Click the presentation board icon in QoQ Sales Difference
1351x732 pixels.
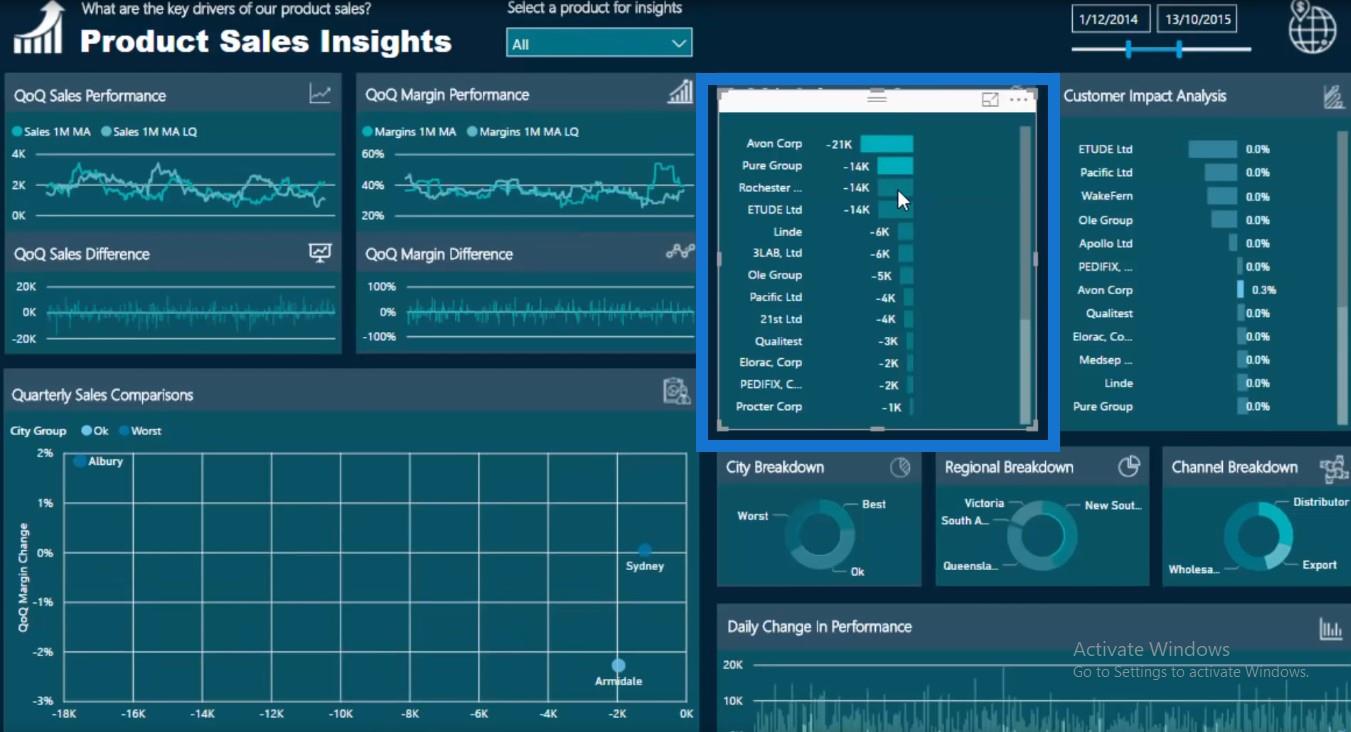coord(320,253)
